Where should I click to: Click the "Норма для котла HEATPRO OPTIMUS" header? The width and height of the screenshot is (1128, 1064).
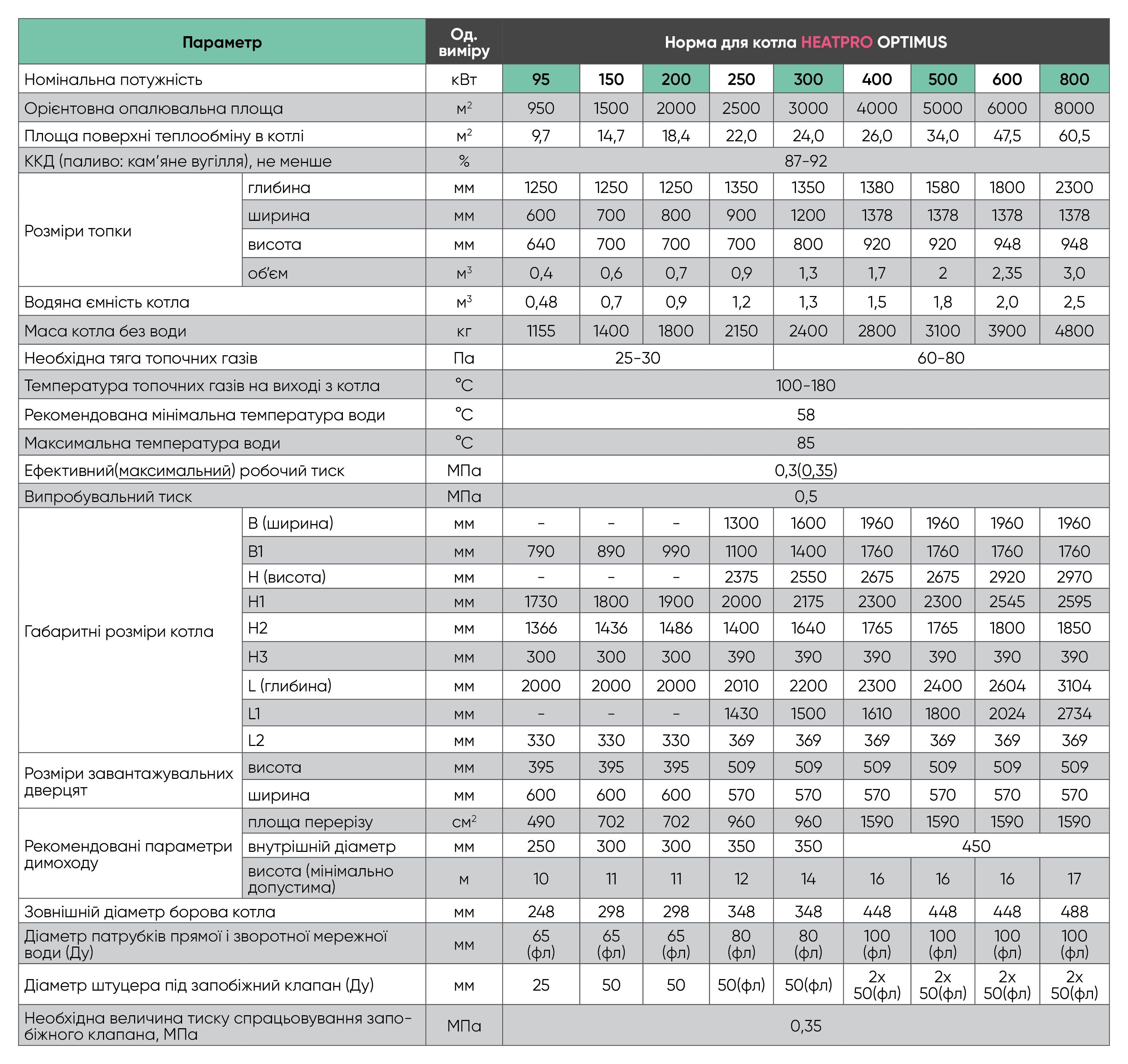point(806,42)
